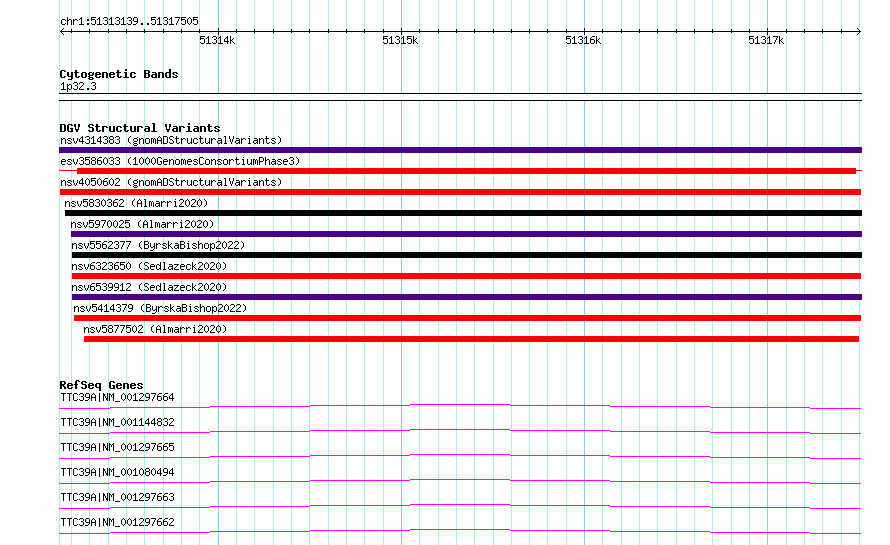890x545 pixels.
Task: Click the 51315k ruler tick label
Action: click(x=400, y=40)
